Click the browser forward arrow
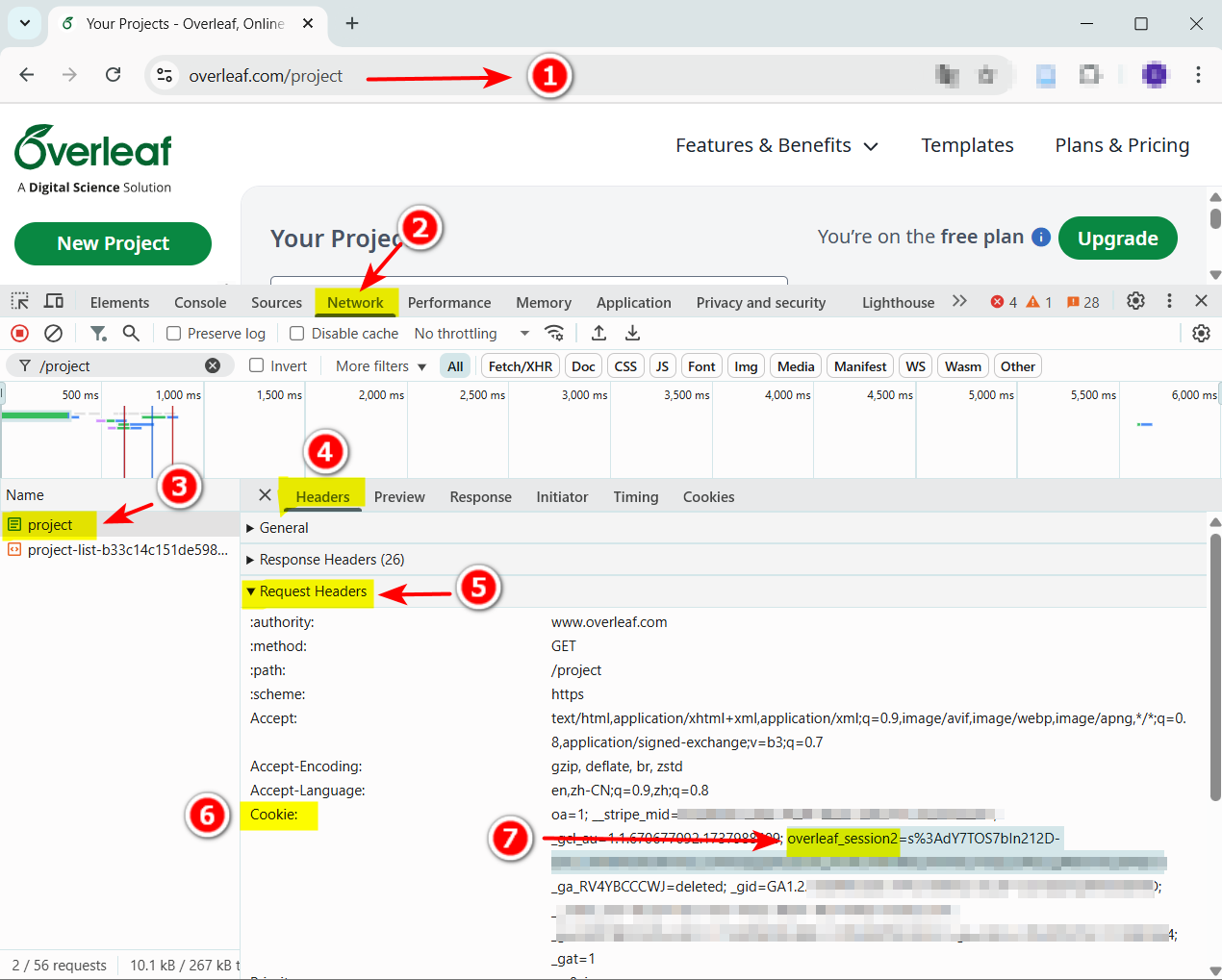Screen dimensions: 1222x980 [69, 75]
